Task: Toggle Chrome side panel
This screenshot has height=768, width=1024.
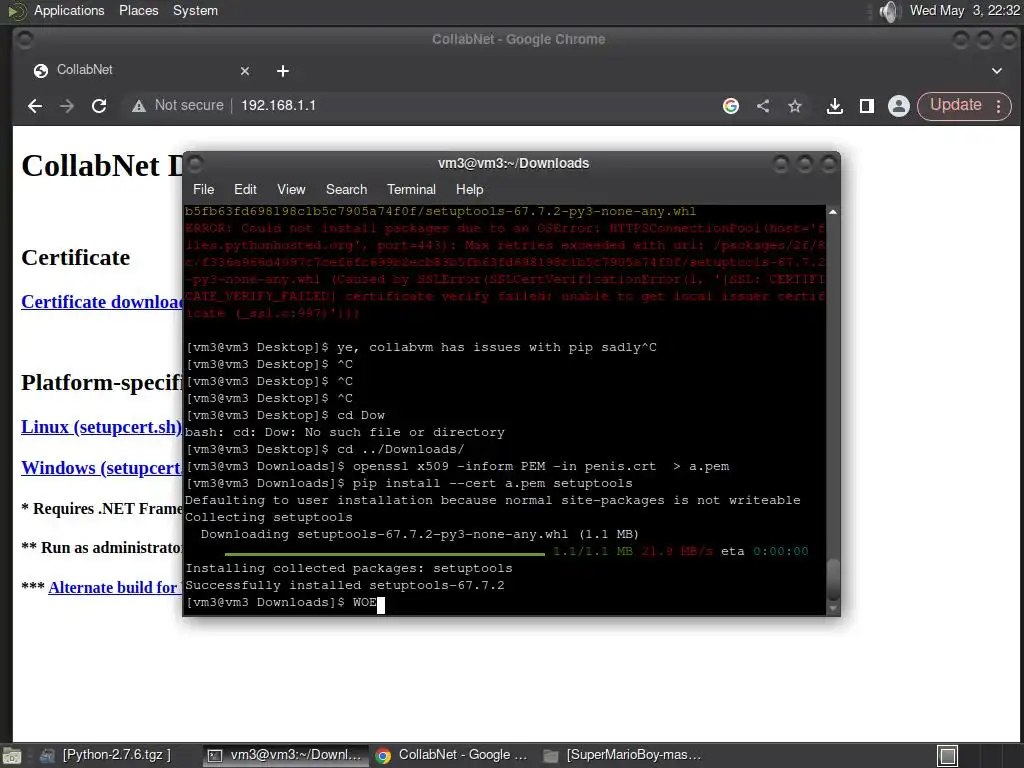Action: coord(867,106)
